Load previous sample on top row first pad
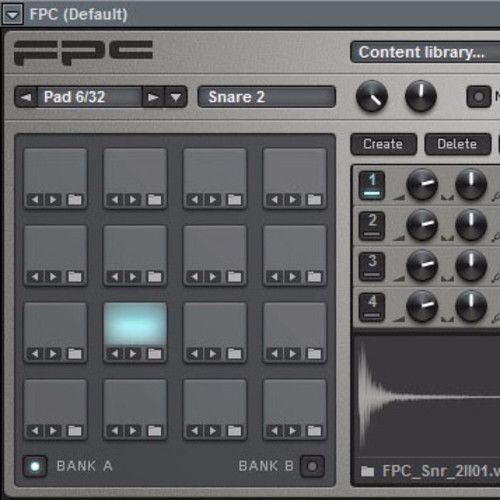500x500 pixels. coord(35,200)
